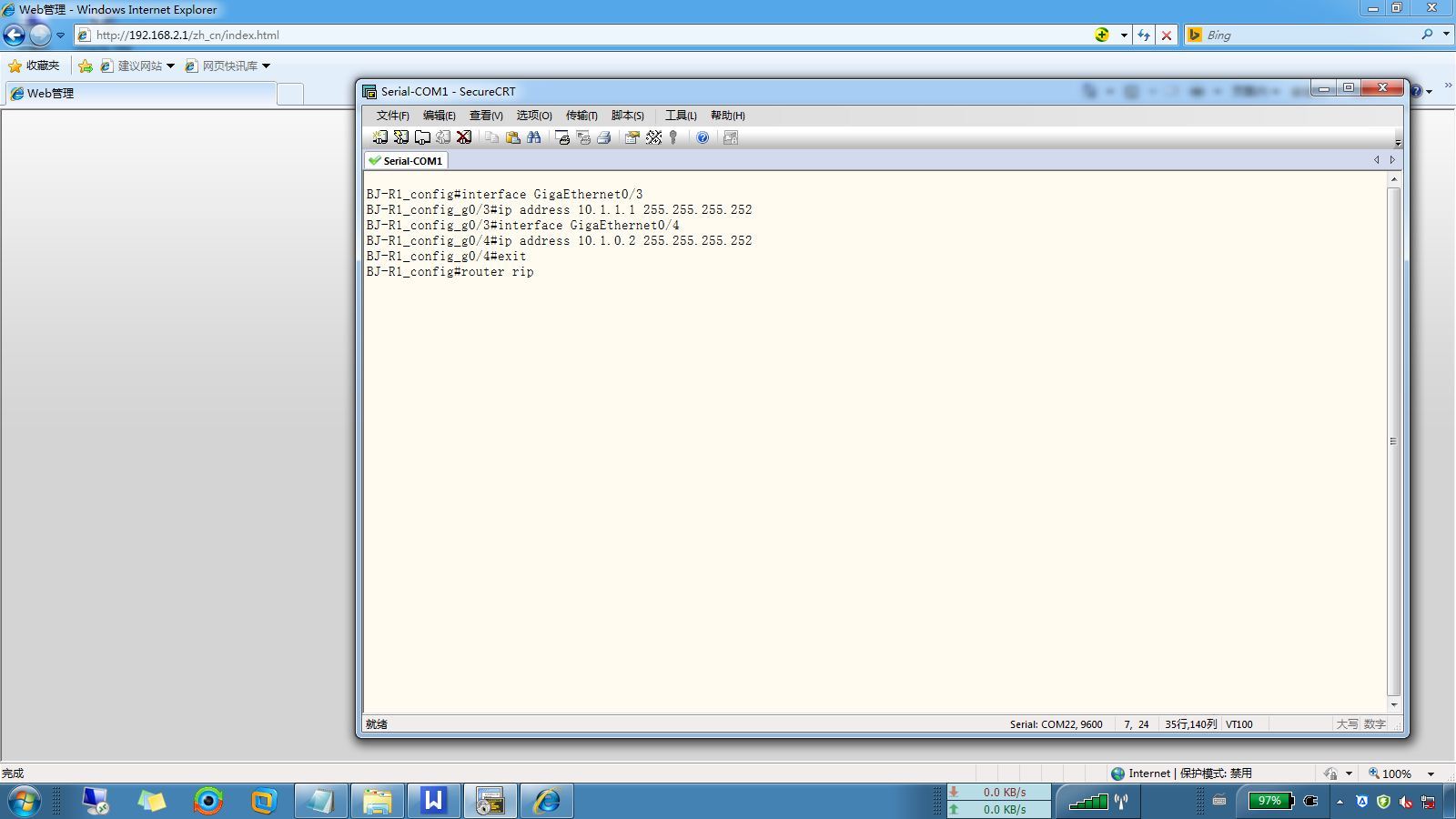
Task: Click the Bing search magnifier icon
Action: [1427, 35]
